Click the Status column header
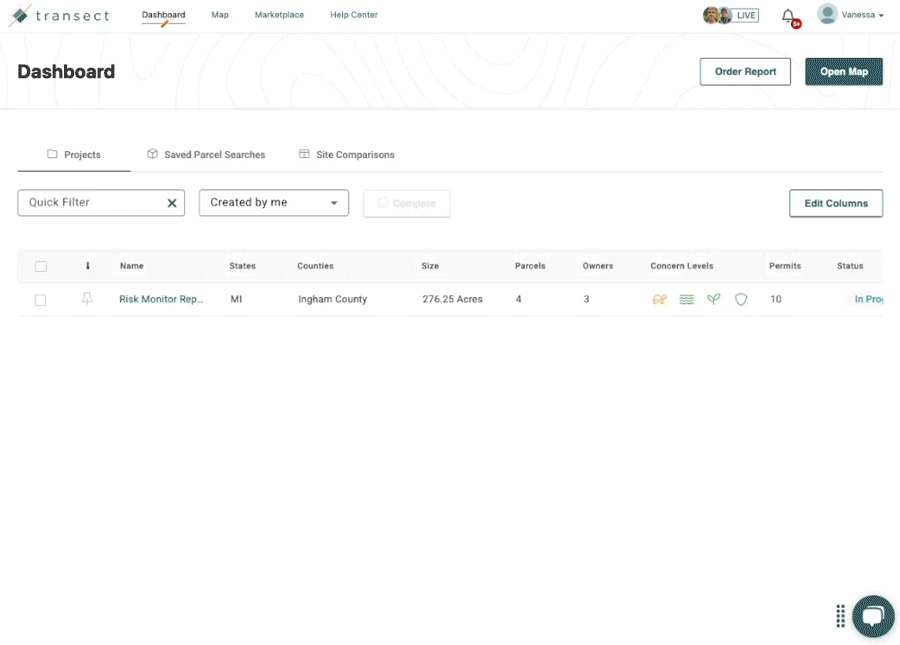The width and height of the screenshot is (900, 645). (850, 266)
